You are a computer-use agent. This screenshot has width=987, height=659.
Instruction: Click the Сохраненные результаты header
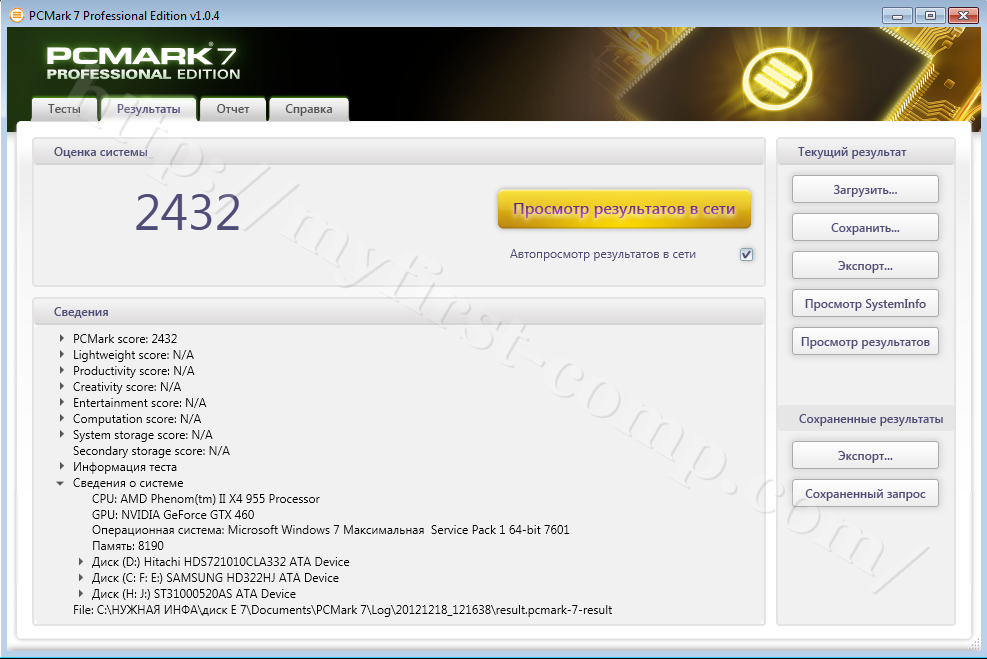point(871,419)
